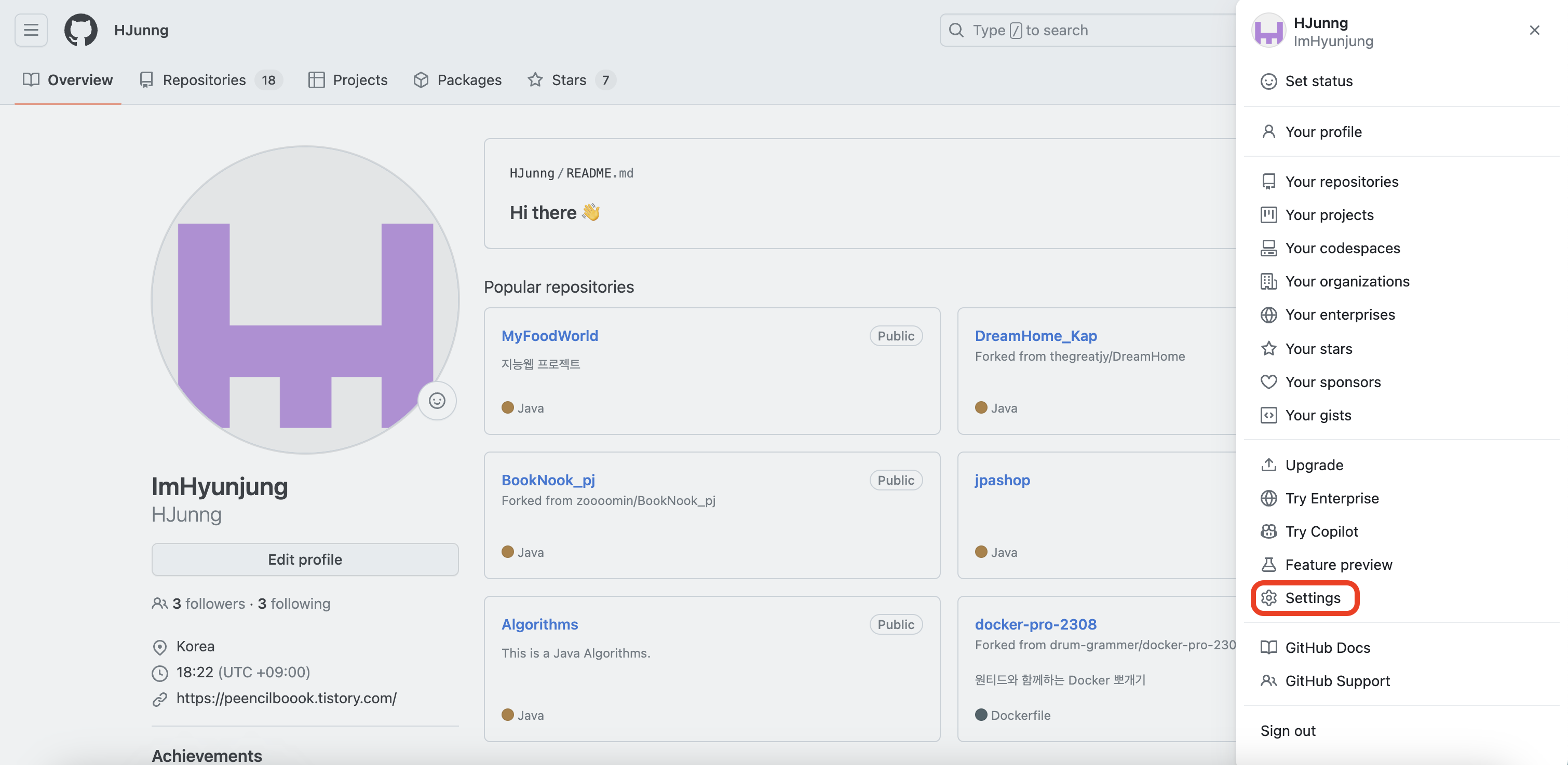This screenshot has width=1568, height=765.
Task: Click Set status in the menu
Action: [1318, 81]
